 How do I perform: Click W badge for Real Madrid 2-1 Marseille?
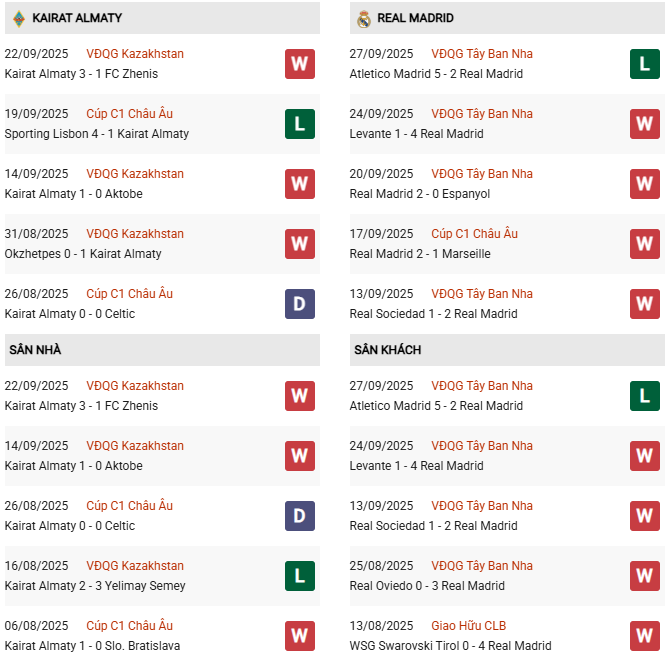pos(645,244)
